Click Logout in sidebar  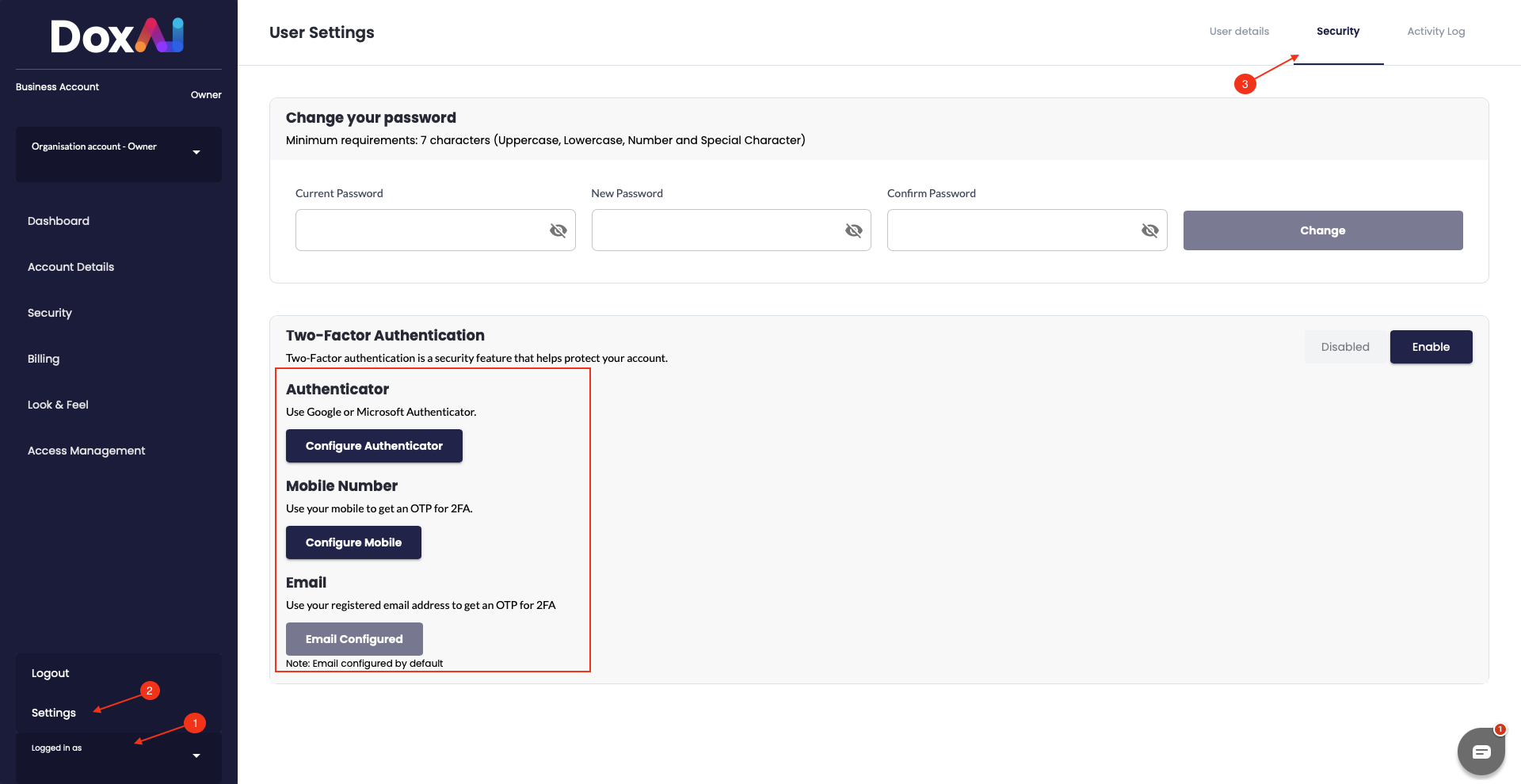(51, 673)
